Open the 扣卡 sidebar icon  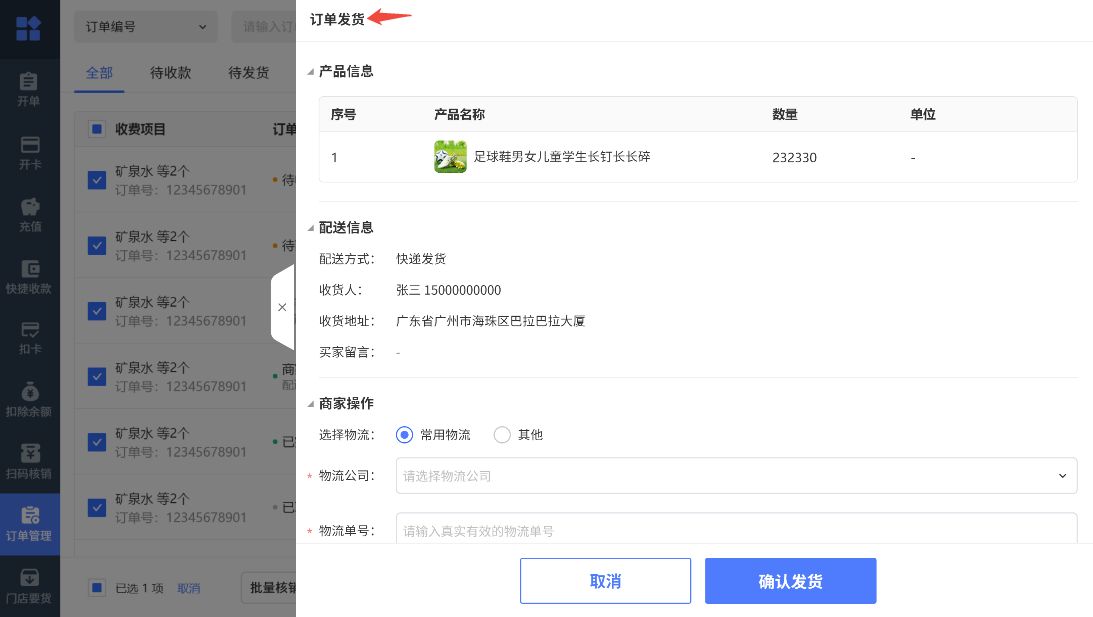tap(29, 338)
